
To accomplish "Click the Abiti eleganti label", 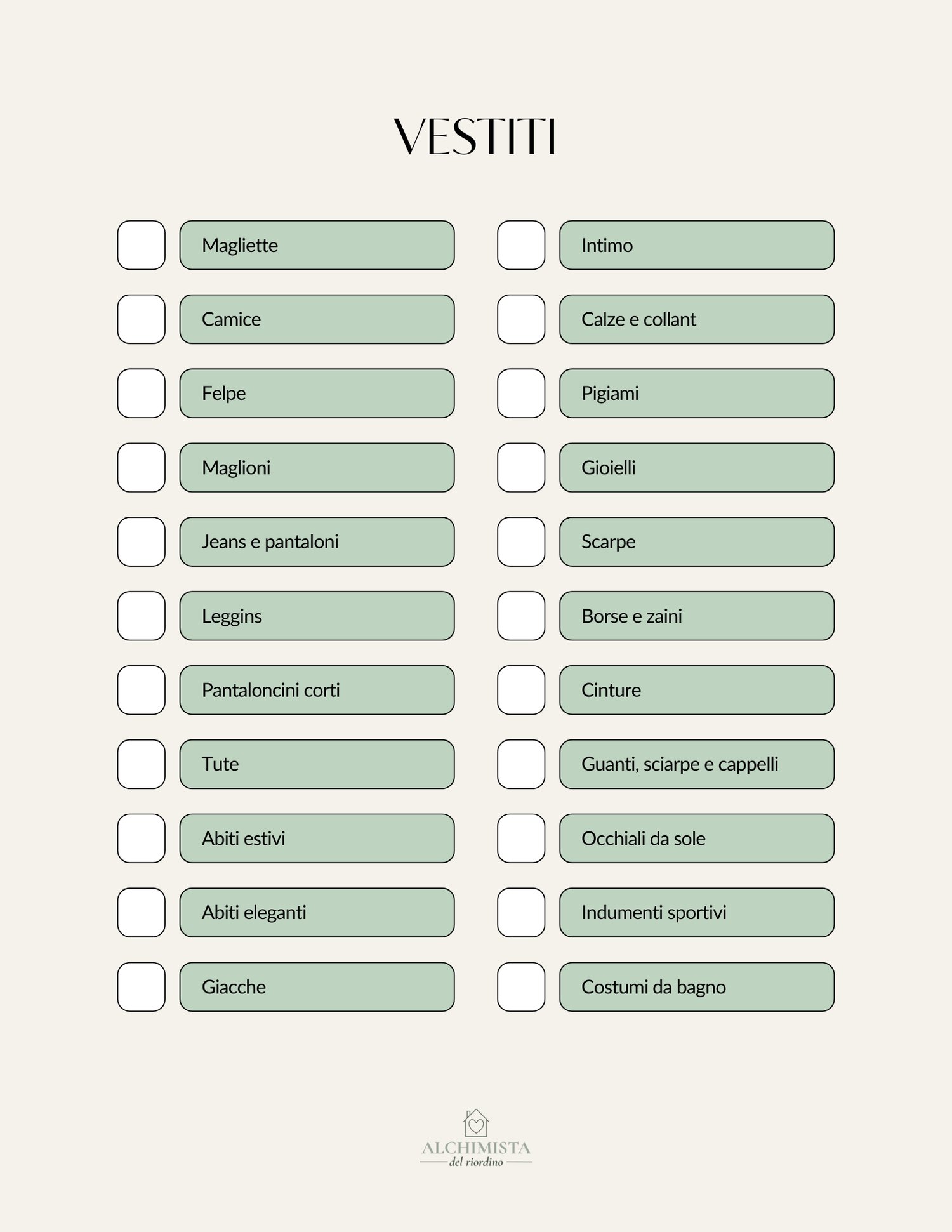I will click(x=317, y=913).
